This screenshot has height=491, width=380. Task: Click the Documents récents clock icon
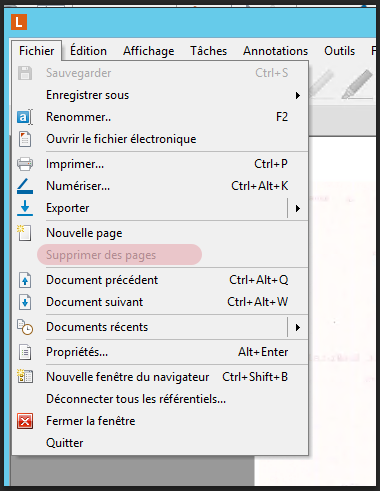pyautogui.click(x=25, y=327)
